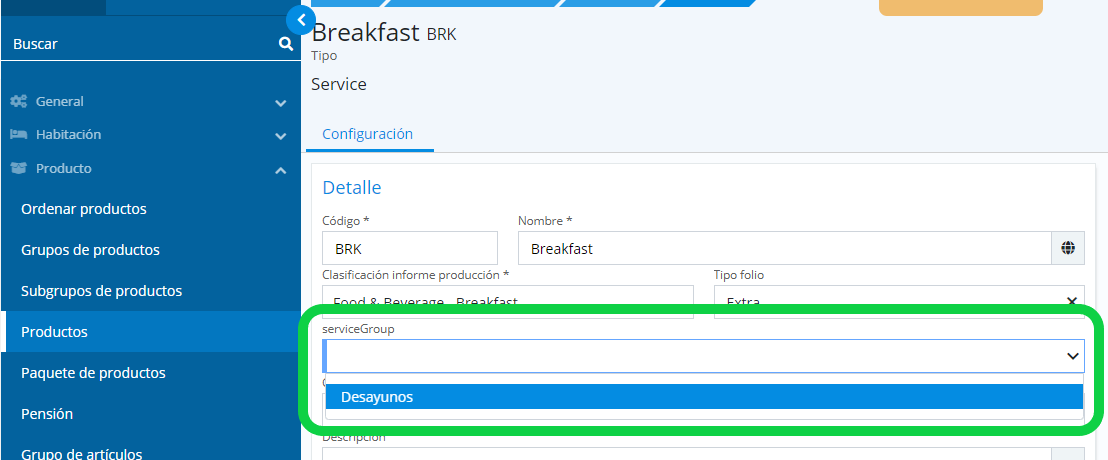Clear Tipo folio with the X icon
The width and height of the screenshot is (1108, 460).
coord(1072,301)
